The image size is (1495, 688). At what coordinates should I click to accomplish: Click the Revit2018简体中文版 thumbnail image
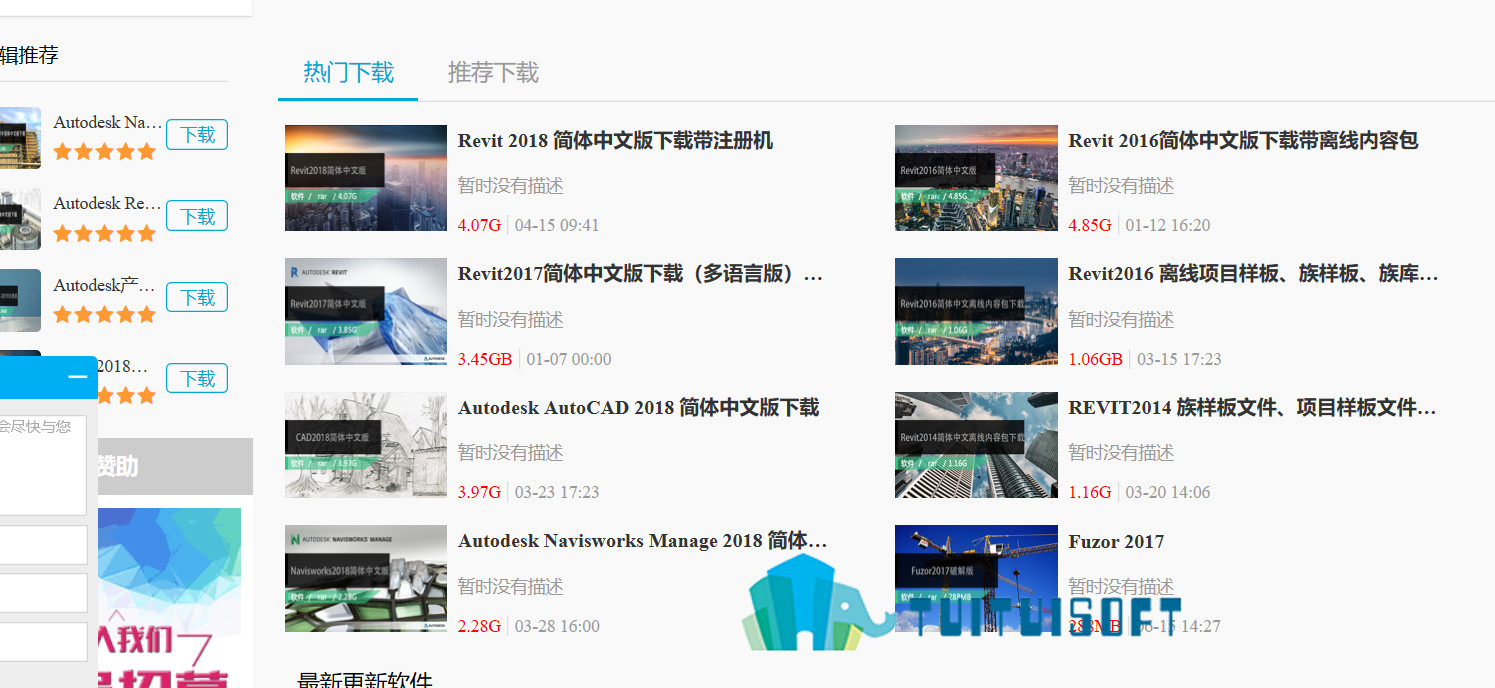(366, 178)
